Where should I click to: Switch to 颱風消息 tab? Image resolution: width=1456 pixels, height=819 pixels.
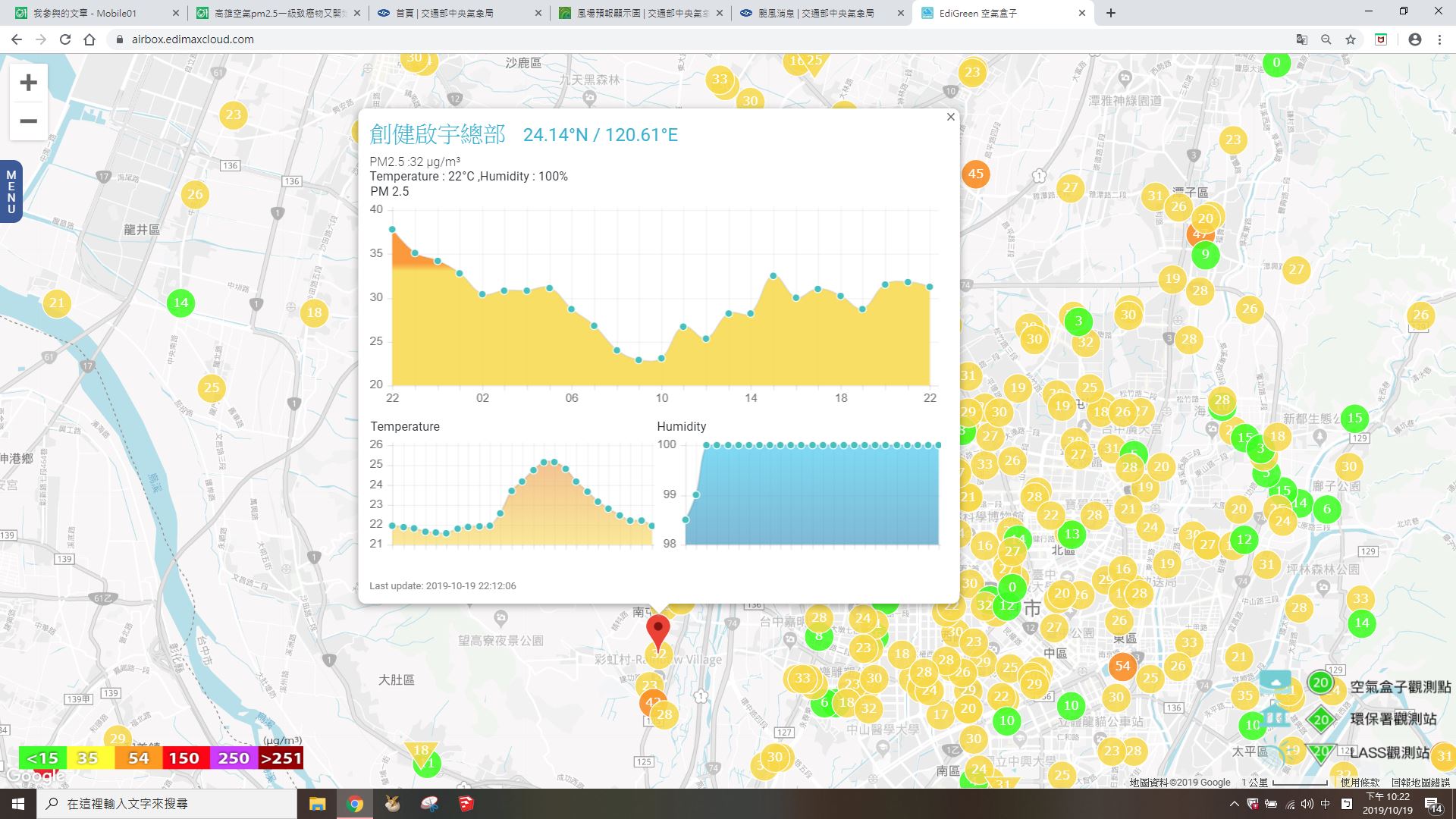pos(822,13)
